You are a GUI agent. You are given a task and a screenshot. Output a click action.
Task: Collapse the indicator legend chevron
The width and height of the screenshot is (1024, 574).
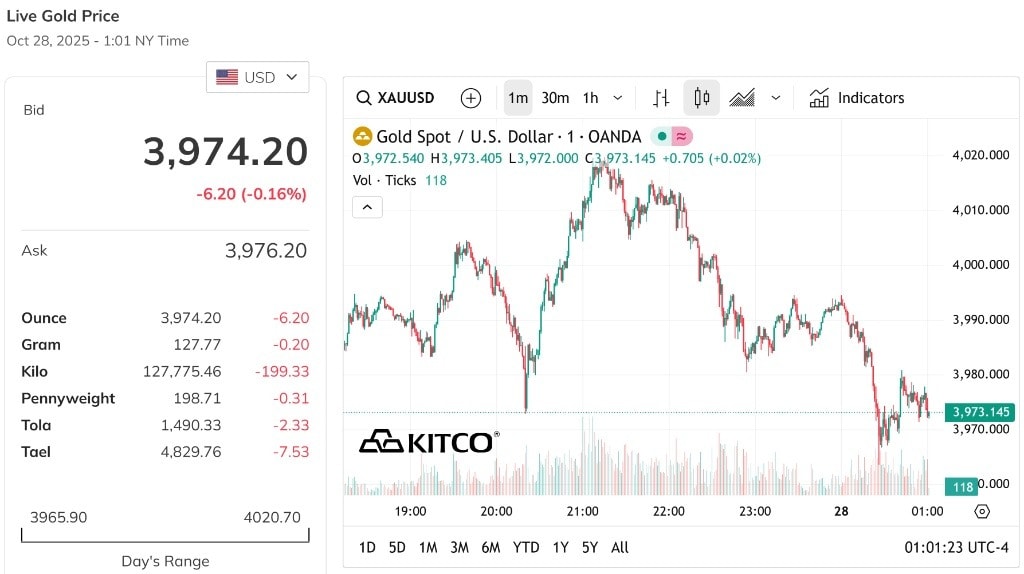point(367,207)
